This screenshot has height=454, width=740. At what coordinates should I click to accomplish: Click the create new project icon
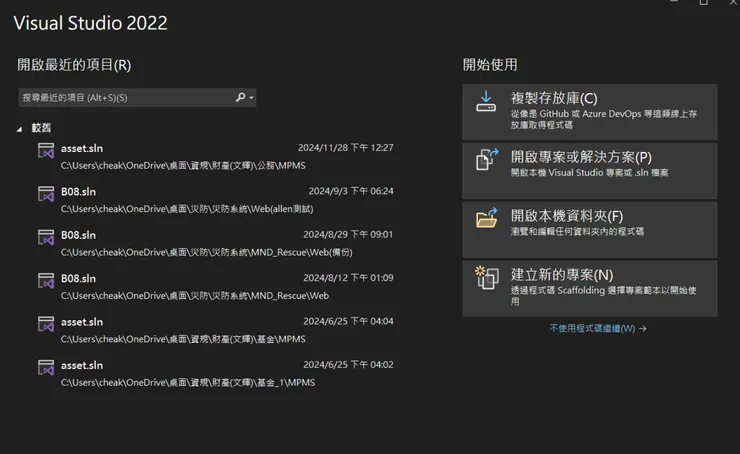[x=487, y=277]
